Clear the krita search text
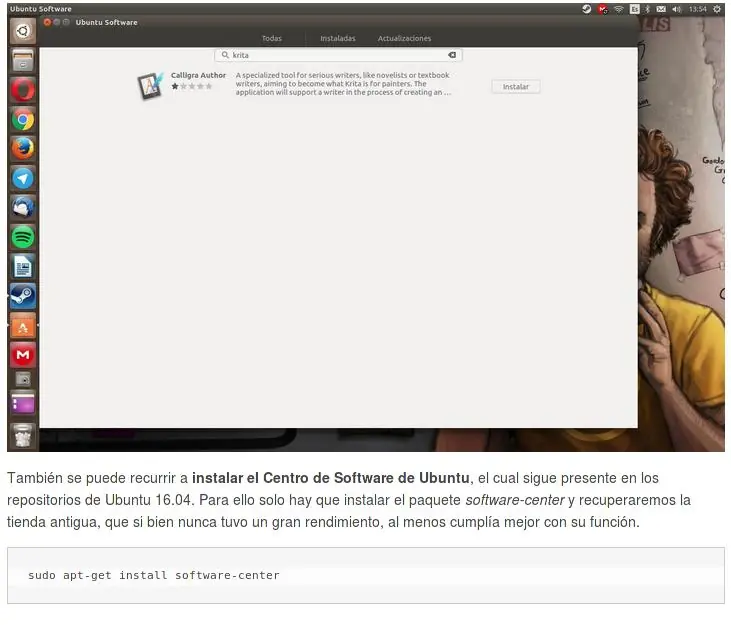The width and height of the screenshot is (731, 625). (452, 55)
